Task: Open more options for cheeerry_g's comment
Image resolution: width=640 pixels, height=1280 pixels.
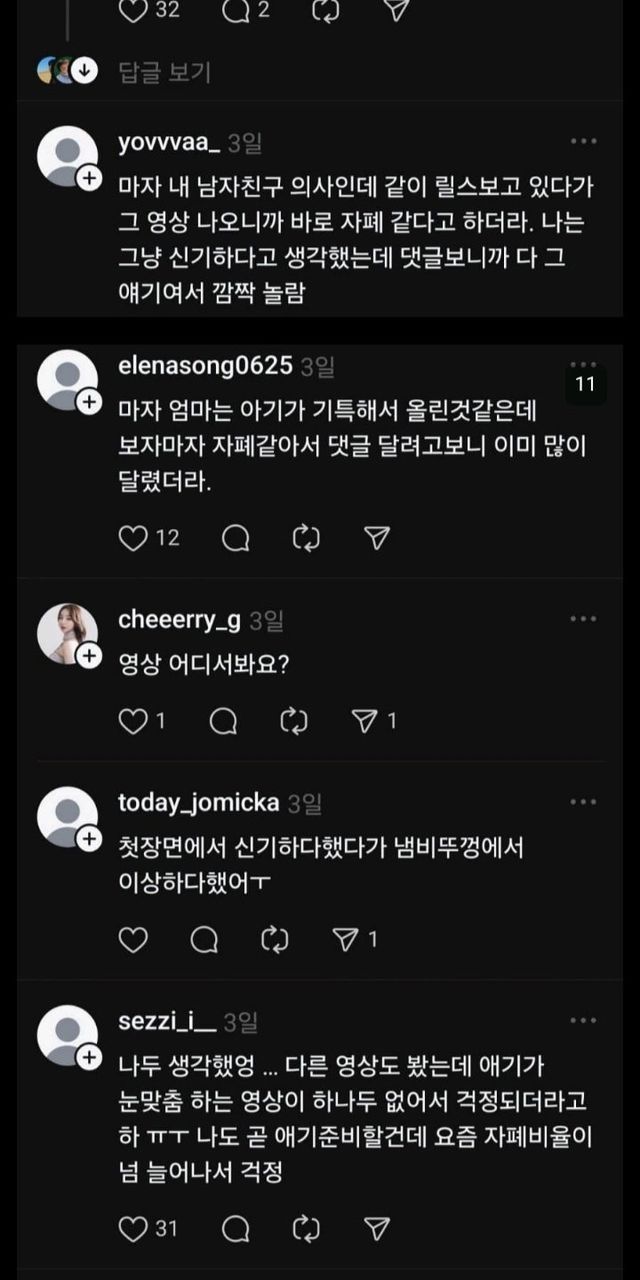Action: 583,619
